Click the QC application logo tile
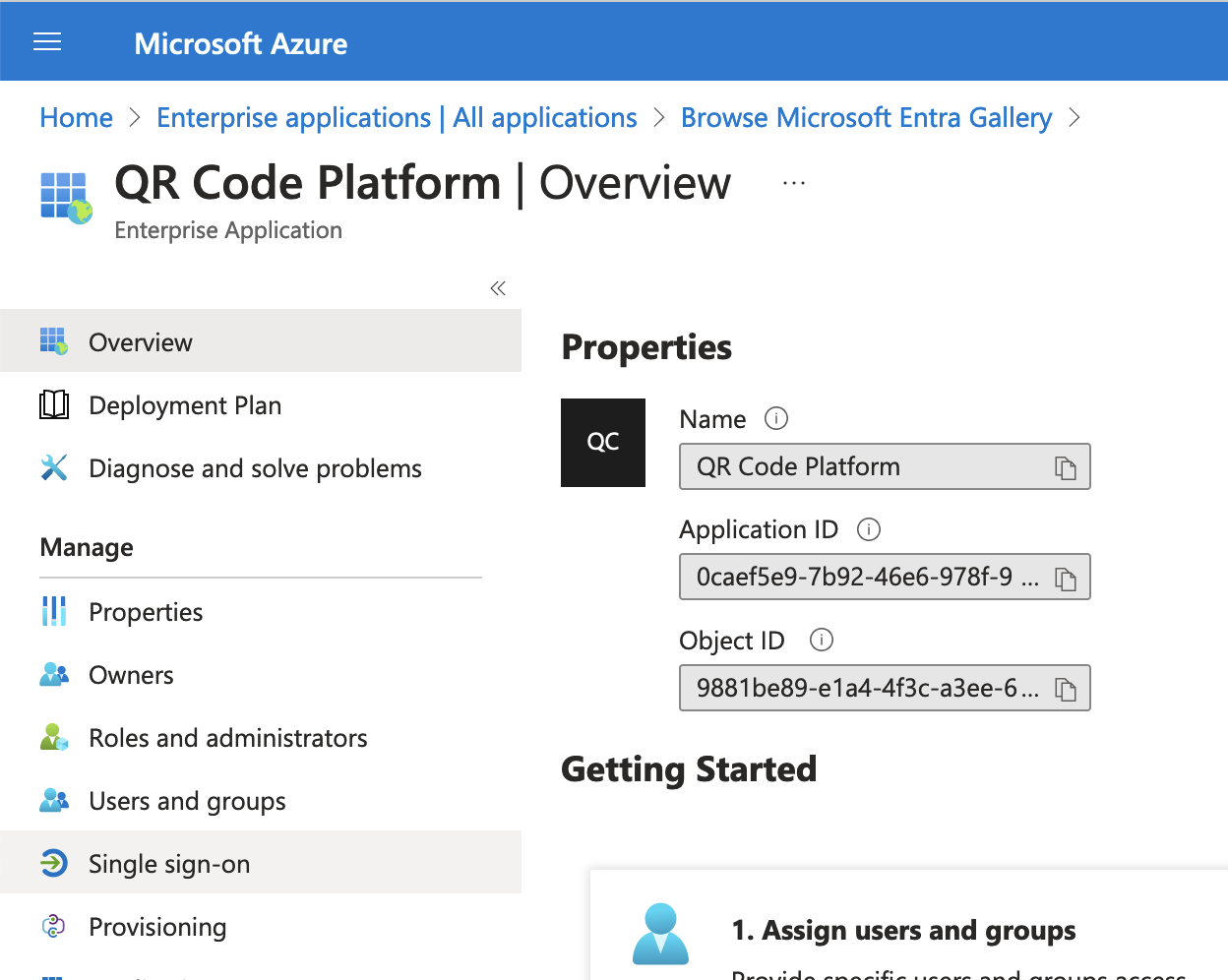Screen dimensions: 1228x980 [603, 443]
